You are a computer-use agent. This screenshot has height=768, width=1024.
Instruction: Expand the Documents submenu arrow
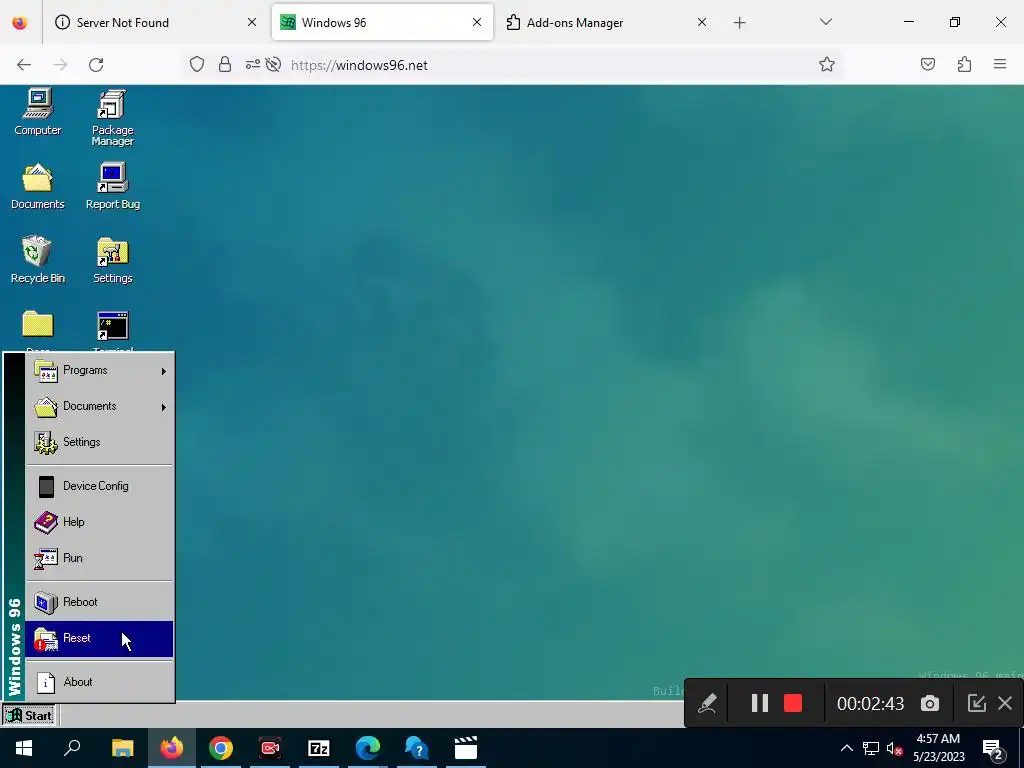click(163, 407)
